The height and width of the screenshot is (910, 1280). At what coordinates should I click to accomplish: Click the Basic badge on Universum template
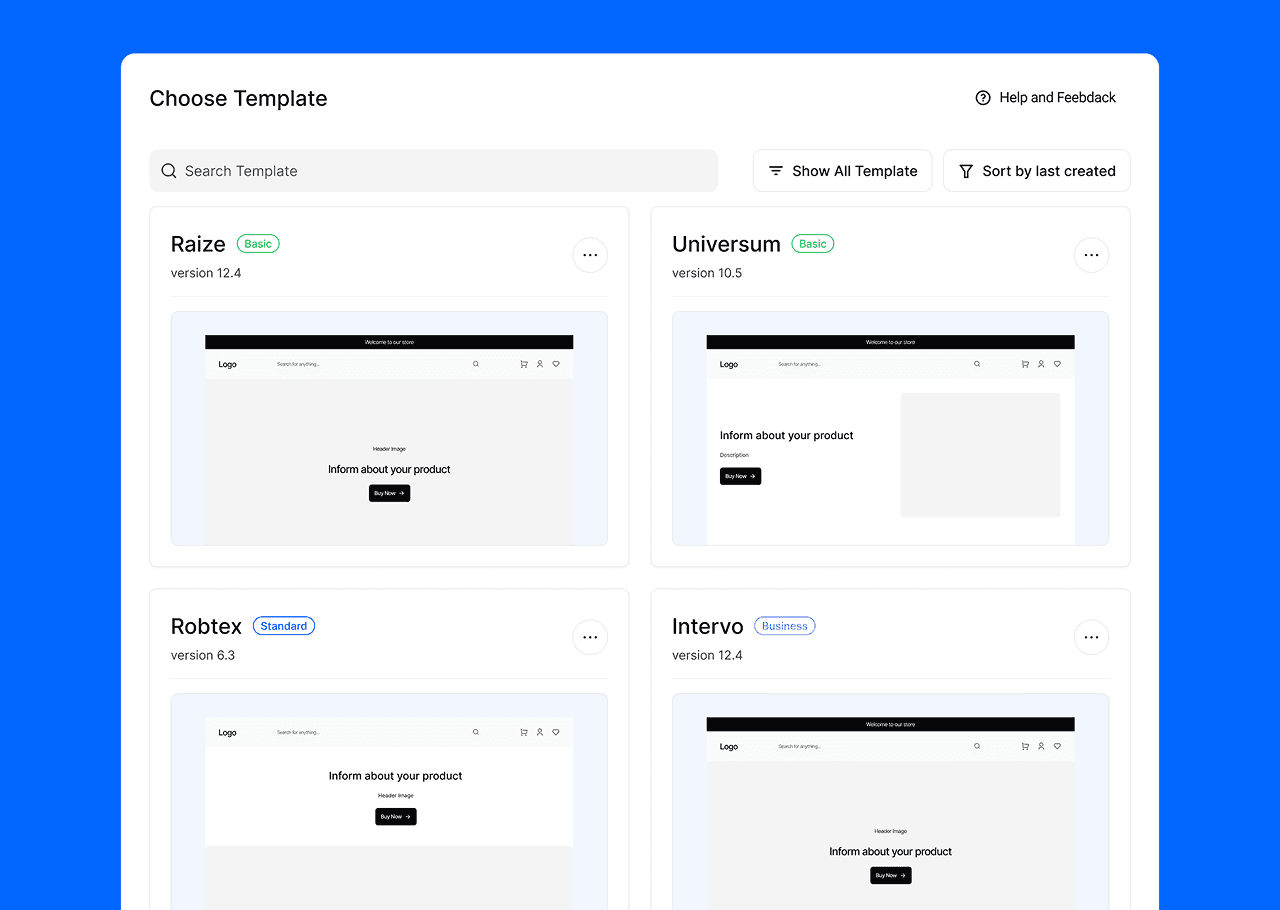point(812,243)
